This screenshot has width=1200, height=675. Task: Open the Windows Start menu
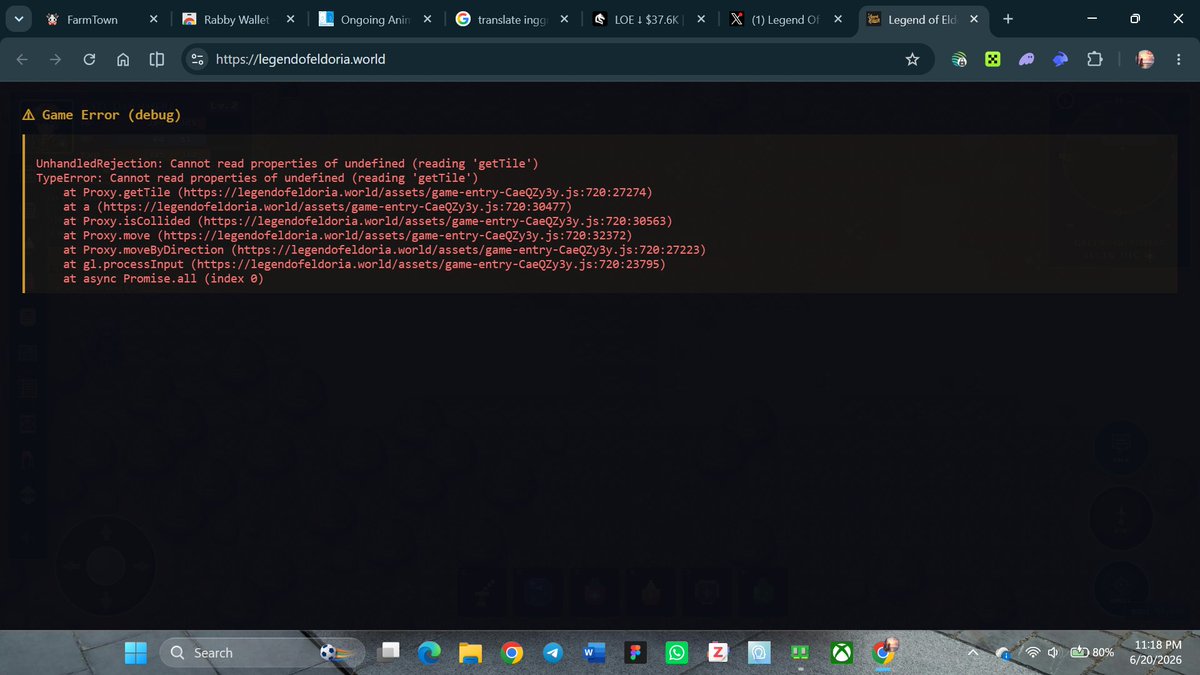136,653
